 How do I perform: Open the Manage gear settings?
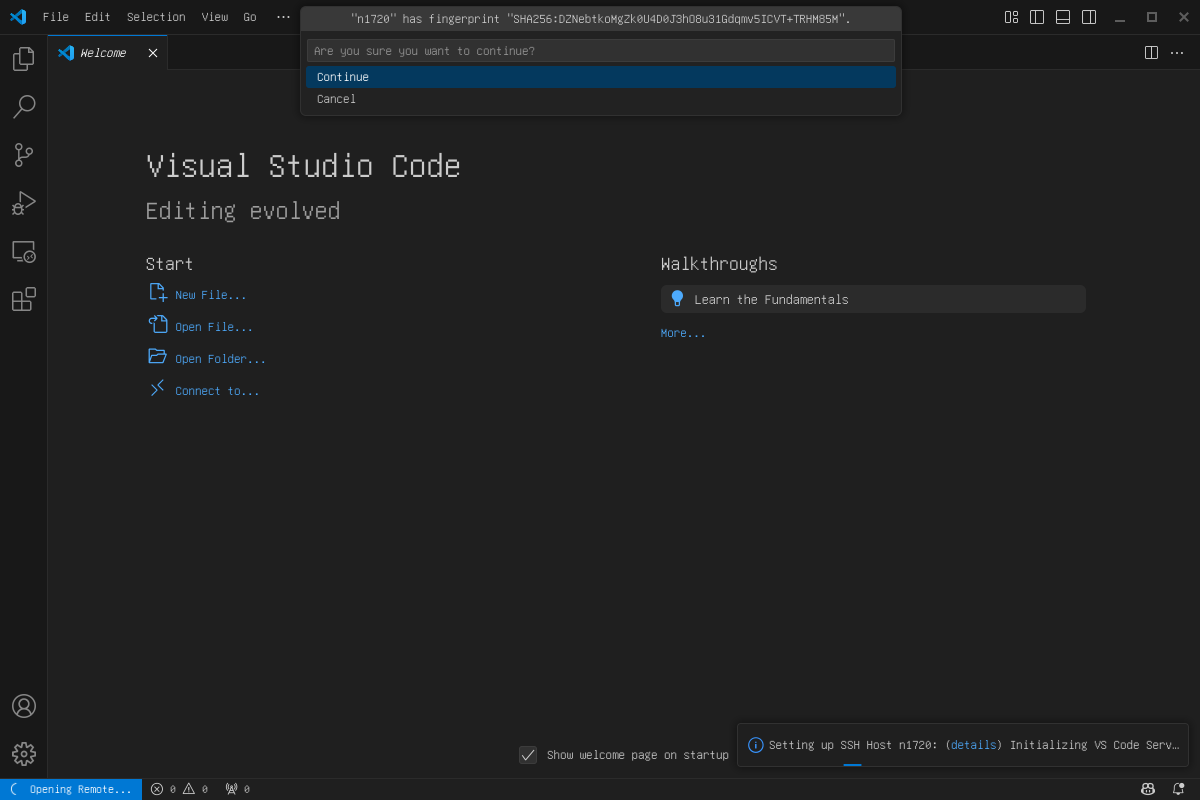coord(24,754)
